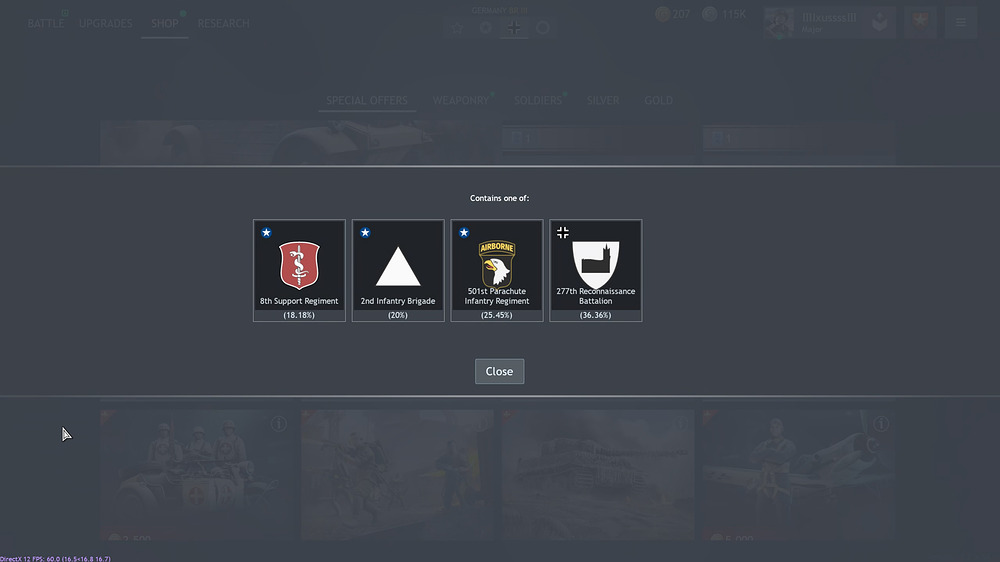
Task: Open the hamburger main menu
Action: tap(961, 23)
